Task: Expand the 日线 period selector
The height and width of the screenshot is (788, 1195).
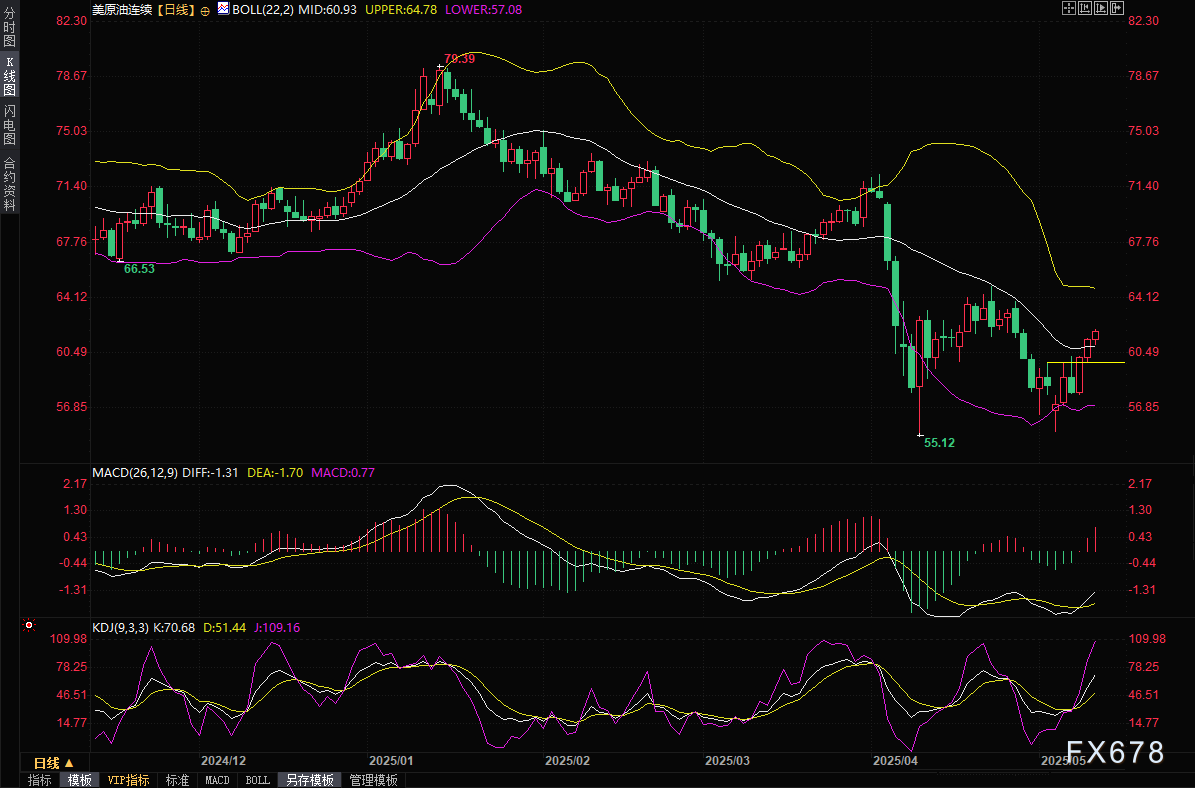Action: [x=47, y=762]
